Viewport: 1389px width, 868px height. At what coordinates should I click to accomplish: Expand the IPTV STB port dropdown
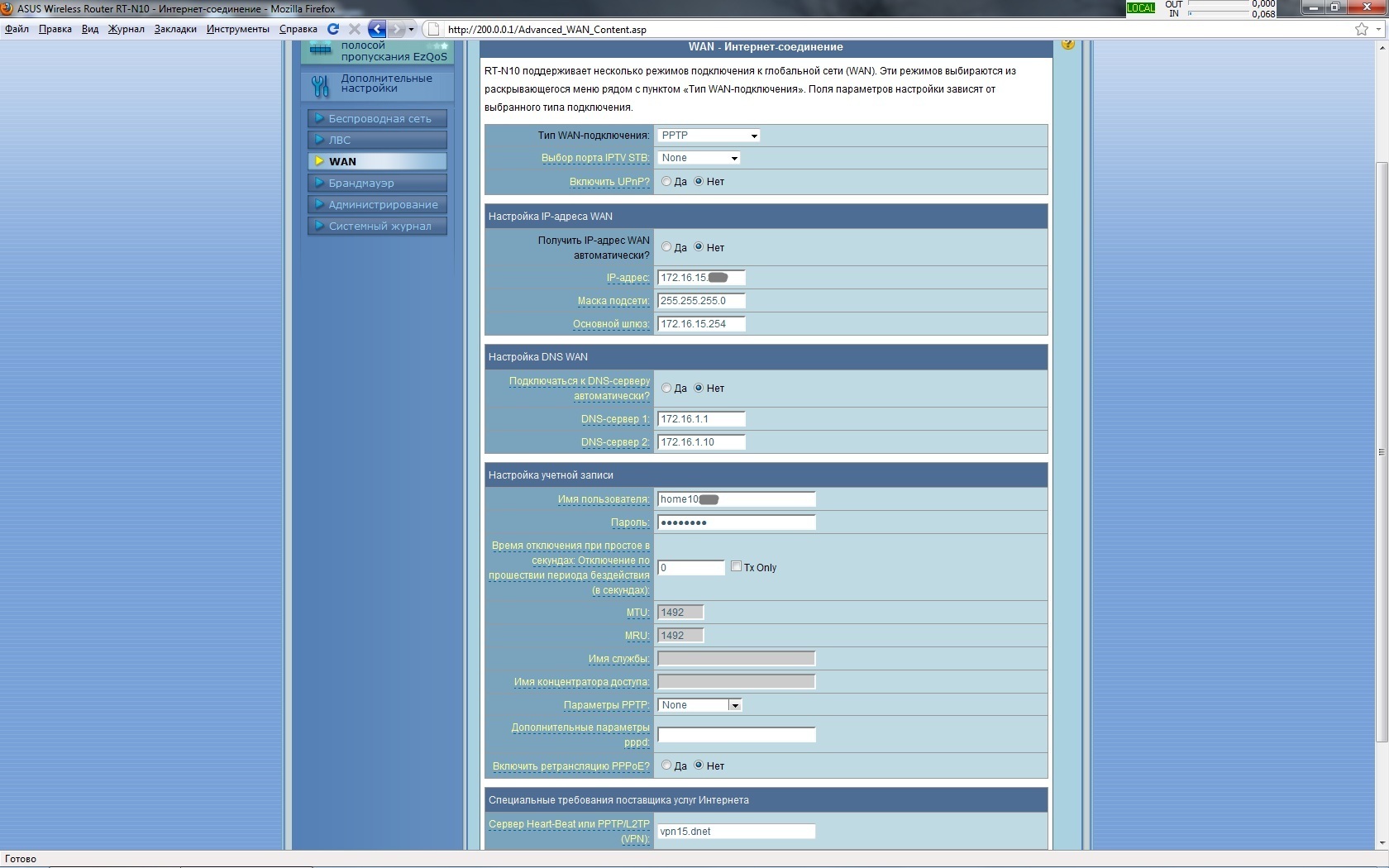click(699, 158)
